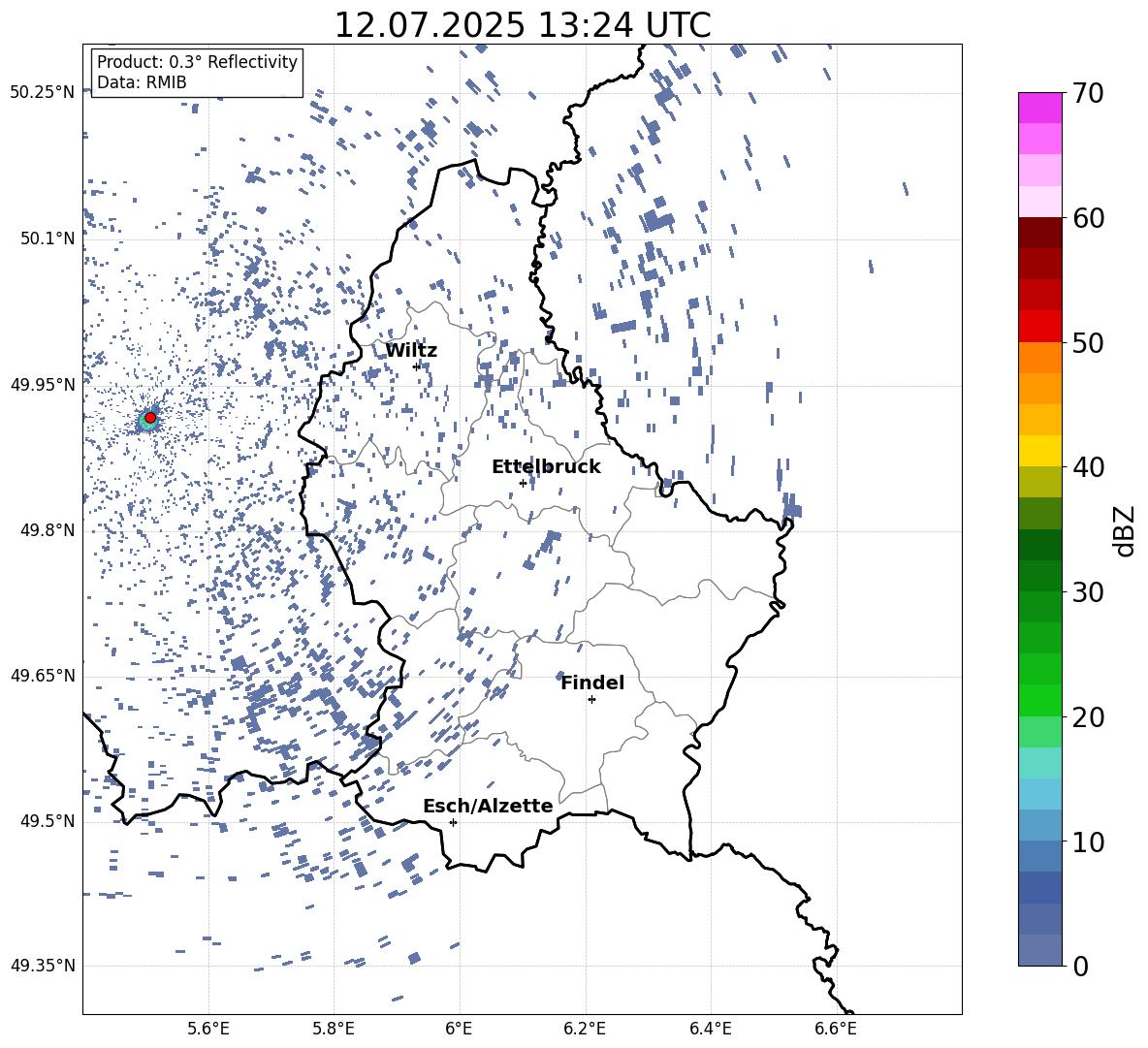
Task: Click the bright red colorbar segment above 50
Action: point(1039,327)
